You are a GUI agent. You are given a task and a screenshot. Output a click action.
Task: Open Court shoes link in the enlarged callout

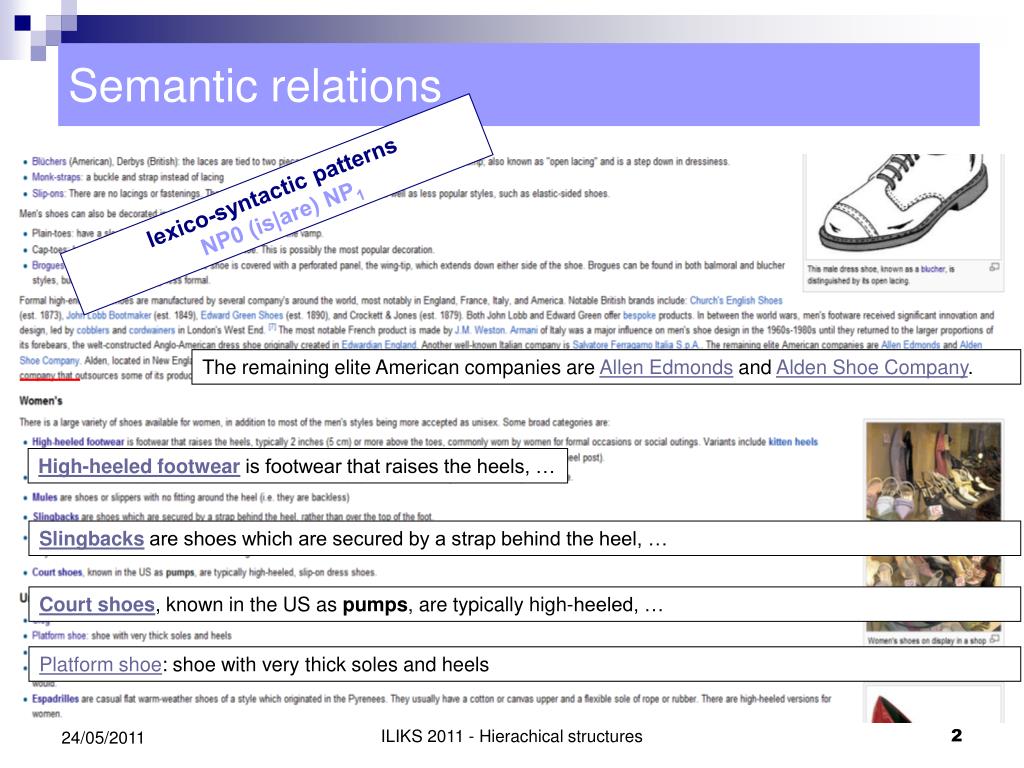point(97,605)
